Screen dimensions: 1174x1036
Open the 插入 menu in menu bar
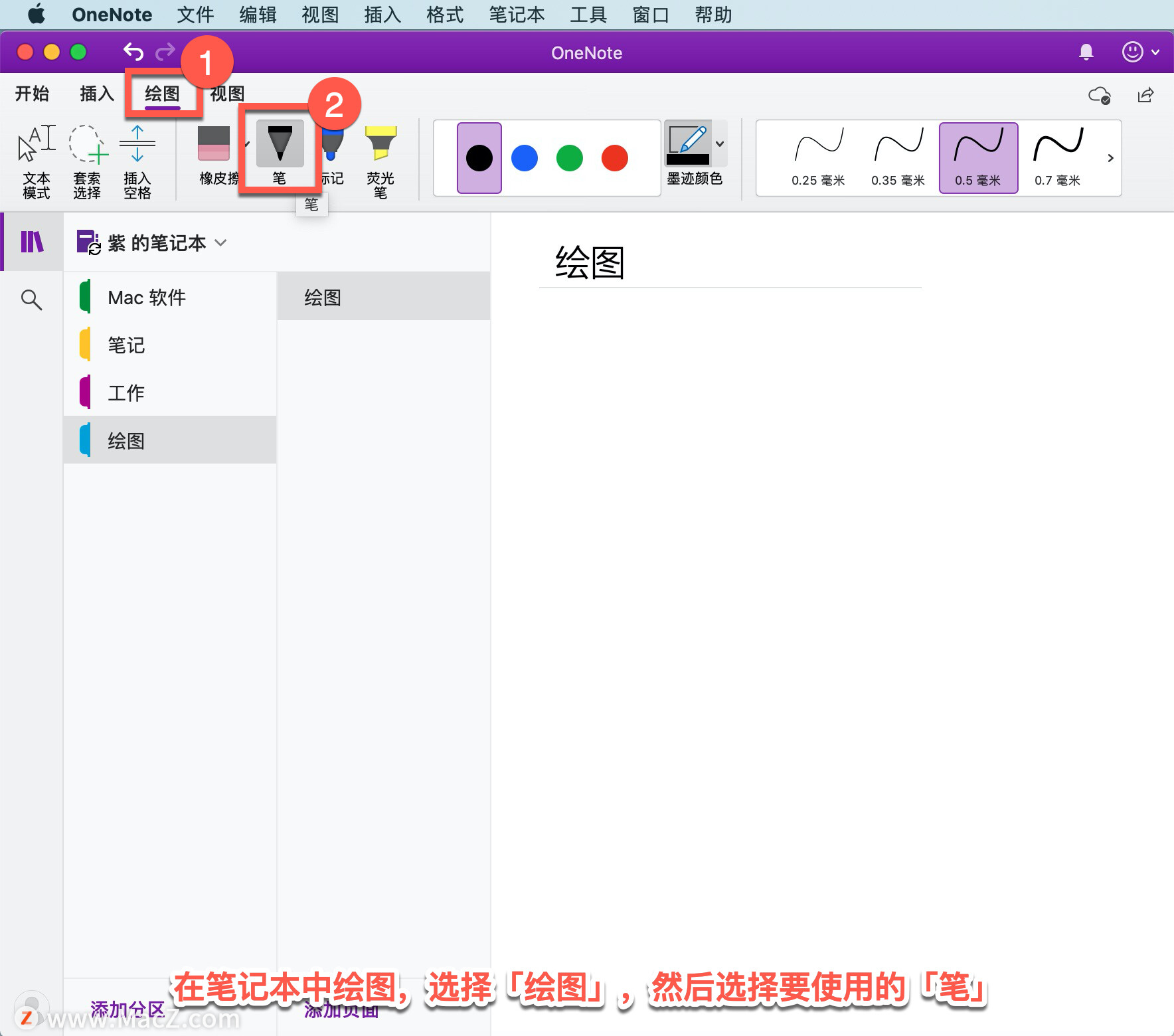(382, 15)
